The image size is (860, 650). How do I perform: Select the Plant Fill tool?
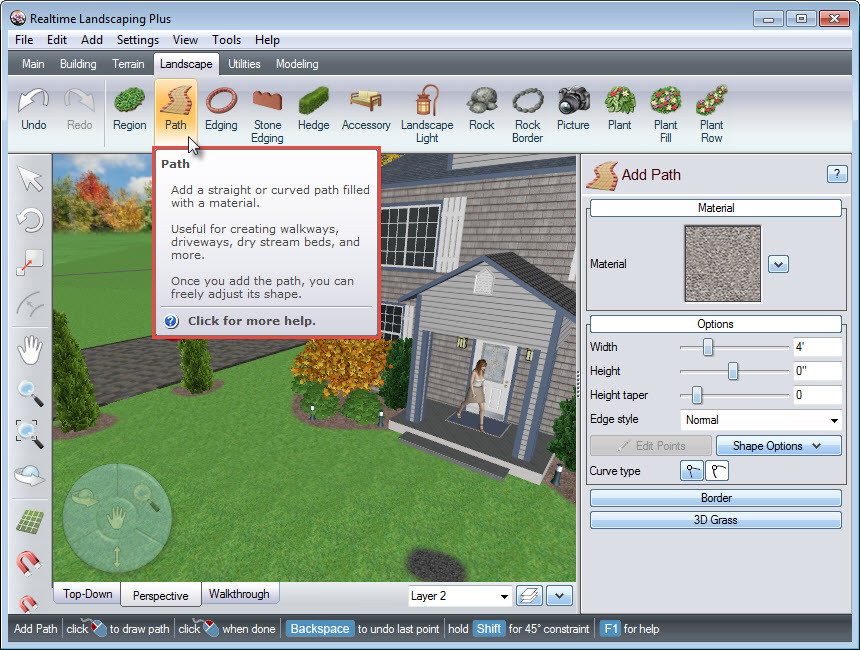(665, 115)
